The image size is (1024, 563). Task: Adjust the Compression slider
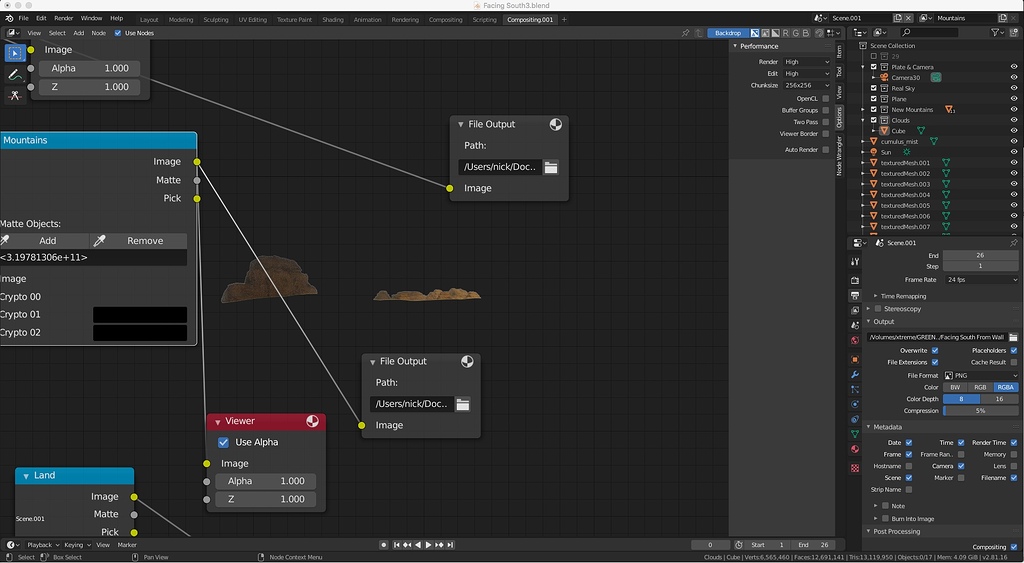[x=980, y=411]
